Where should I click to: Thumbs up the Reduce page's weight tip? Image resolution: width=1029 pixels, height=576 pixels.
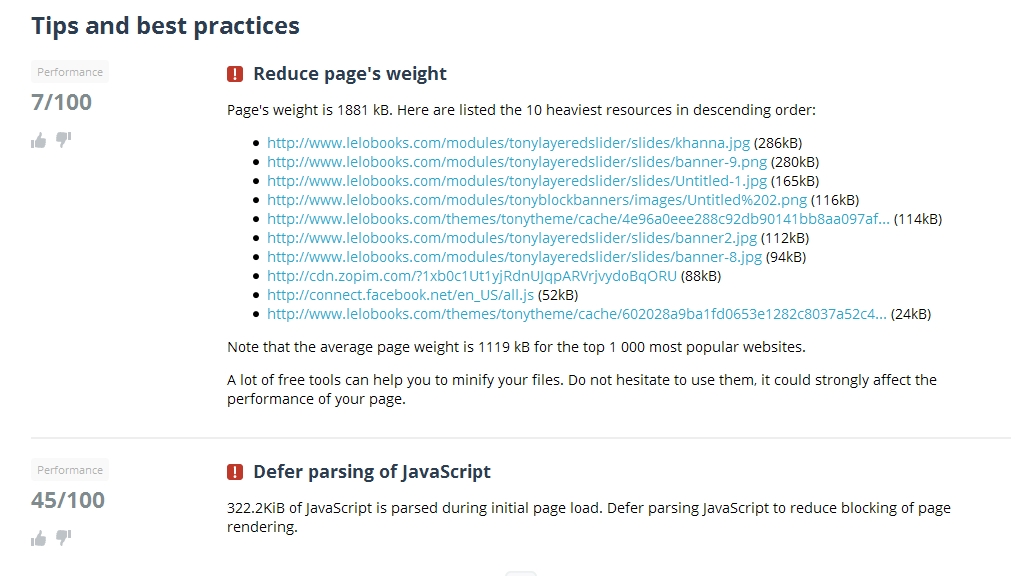point(39,140)
